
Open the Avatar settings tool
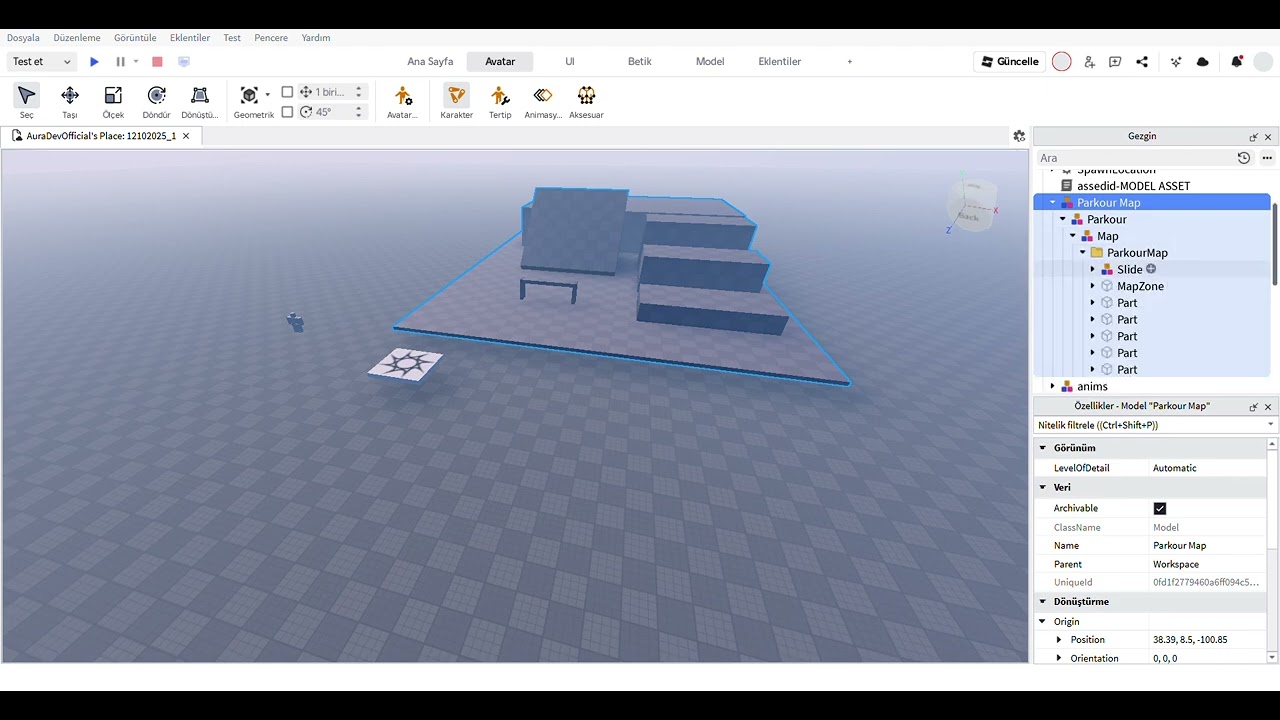click(402, 102)
